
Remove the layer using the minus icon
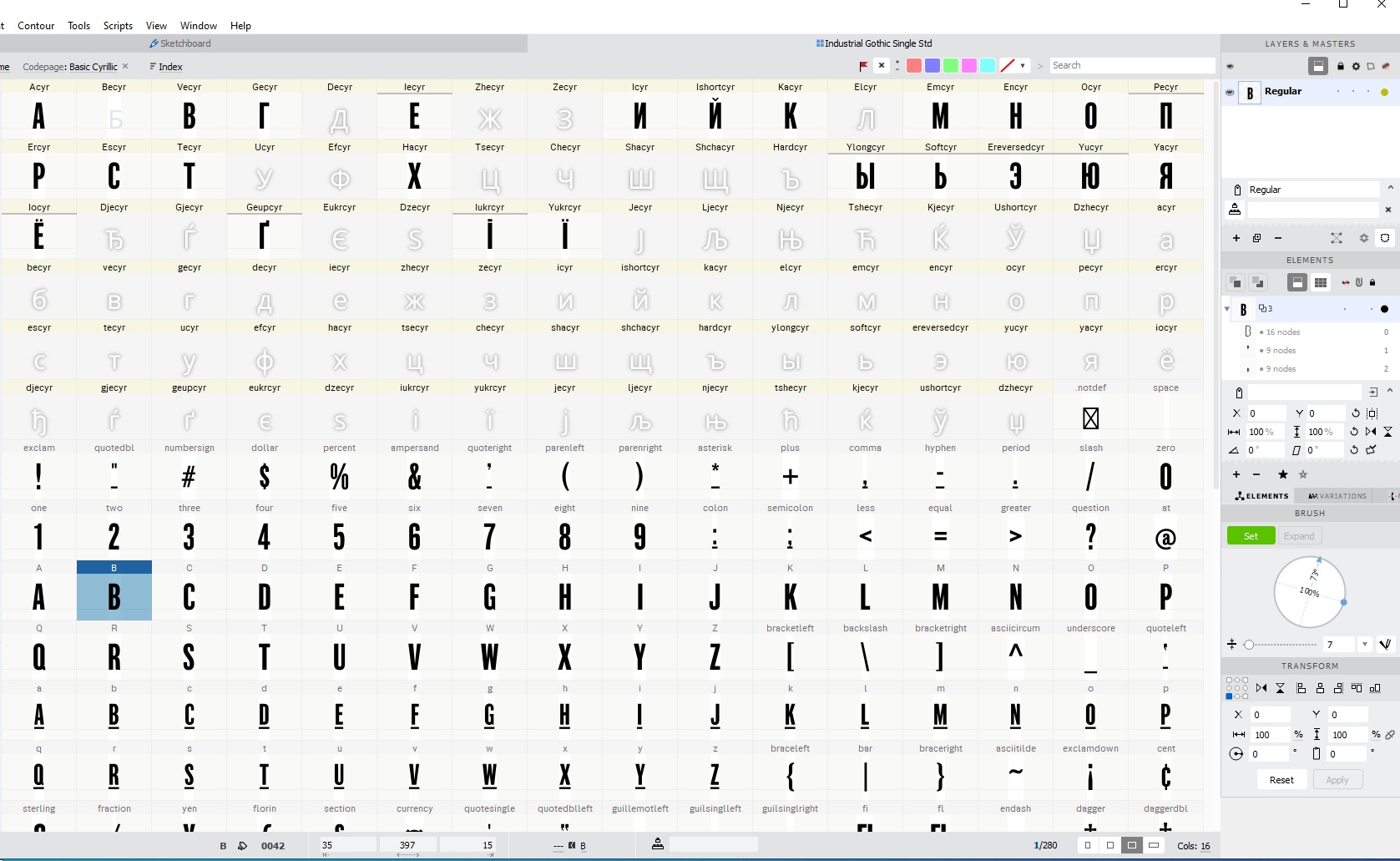coord(1277,238)
